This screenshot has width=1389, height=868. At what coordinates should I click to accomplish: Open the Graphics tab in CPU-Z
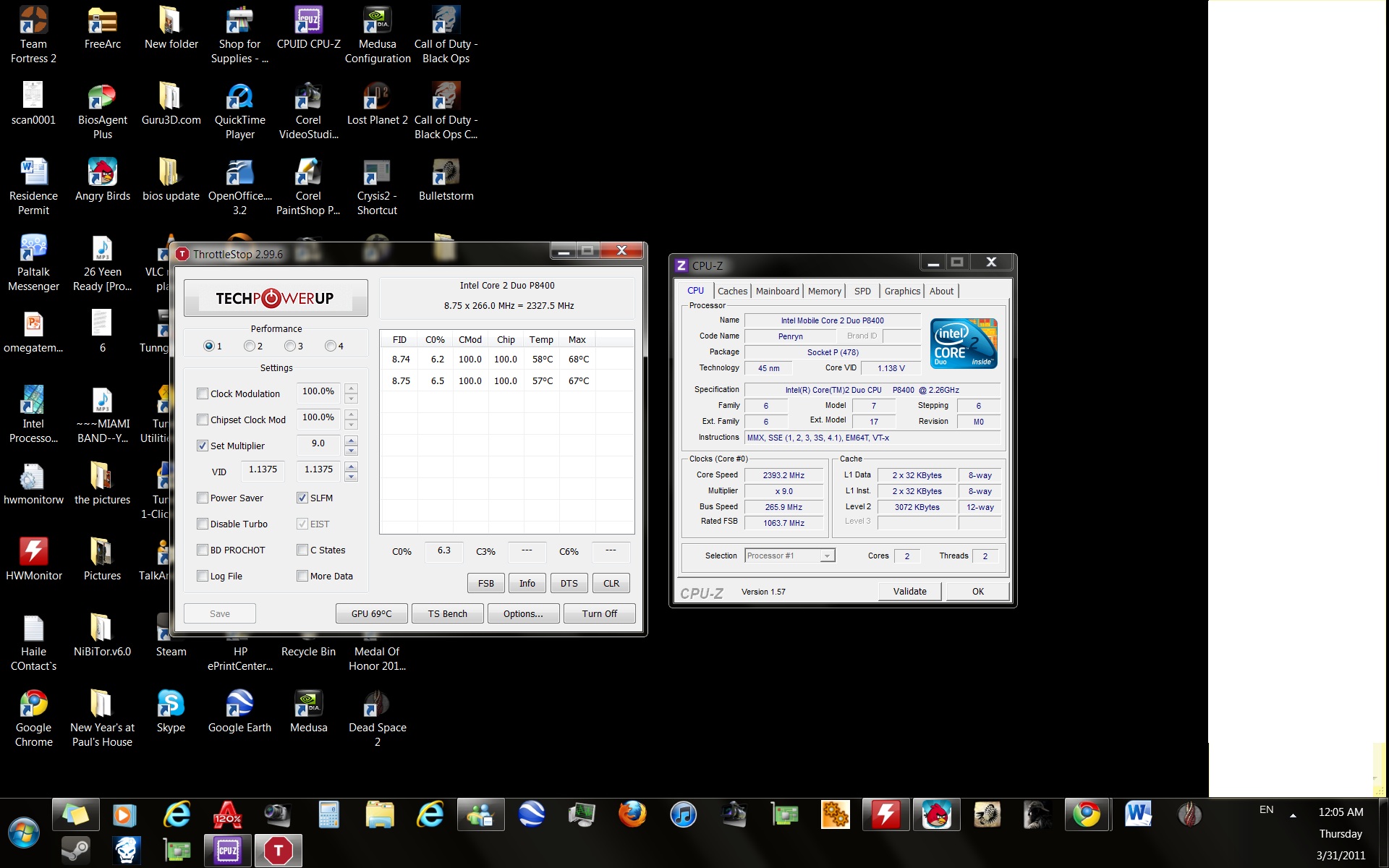point(902,291)
